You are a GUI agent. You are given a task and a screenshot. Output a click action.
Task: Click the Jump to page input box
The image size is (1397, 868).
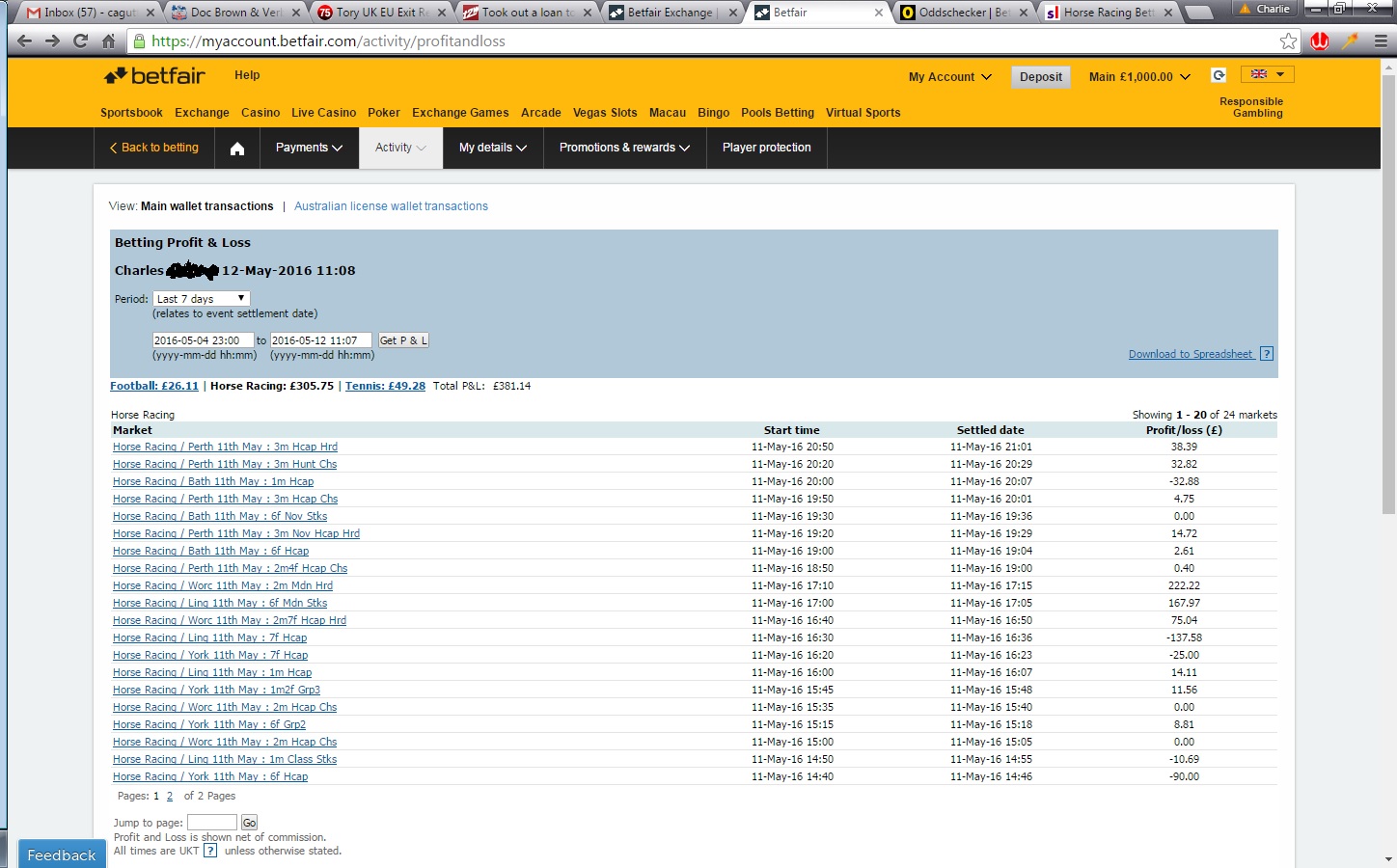(212, 823)
